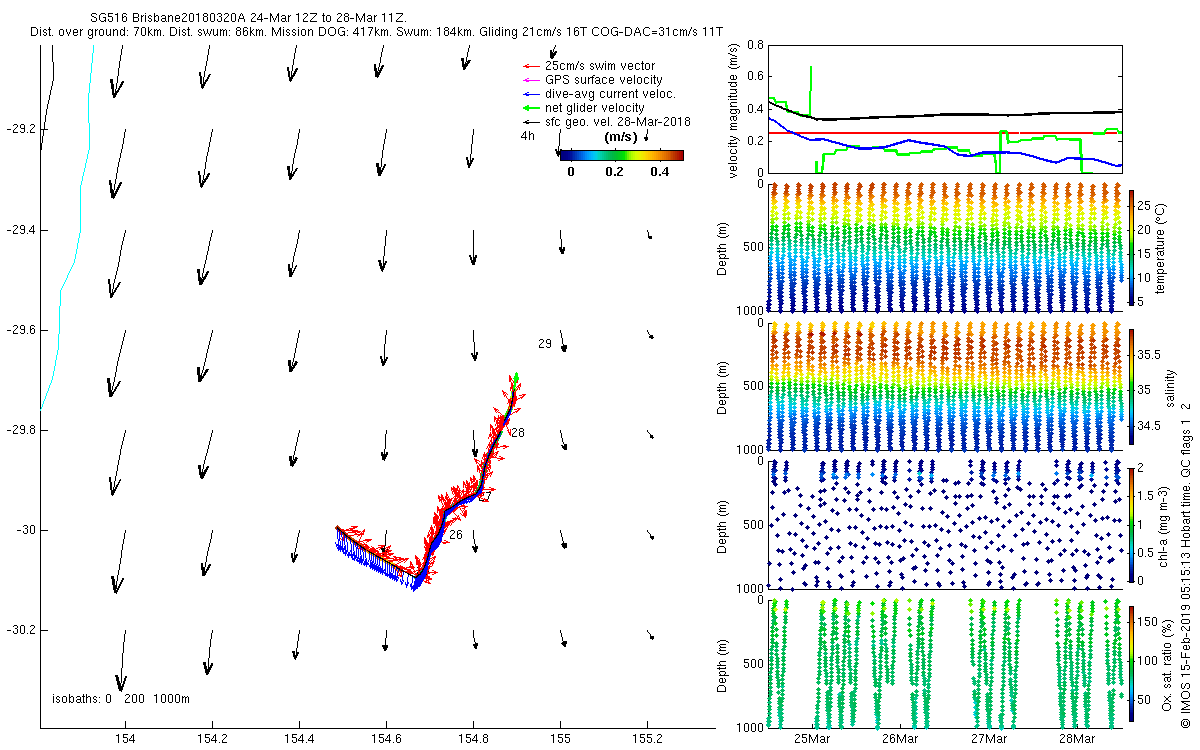1200x750 pixels.
Task: Click the velocity (m/s) colorbar
Action: click(621, 155)
